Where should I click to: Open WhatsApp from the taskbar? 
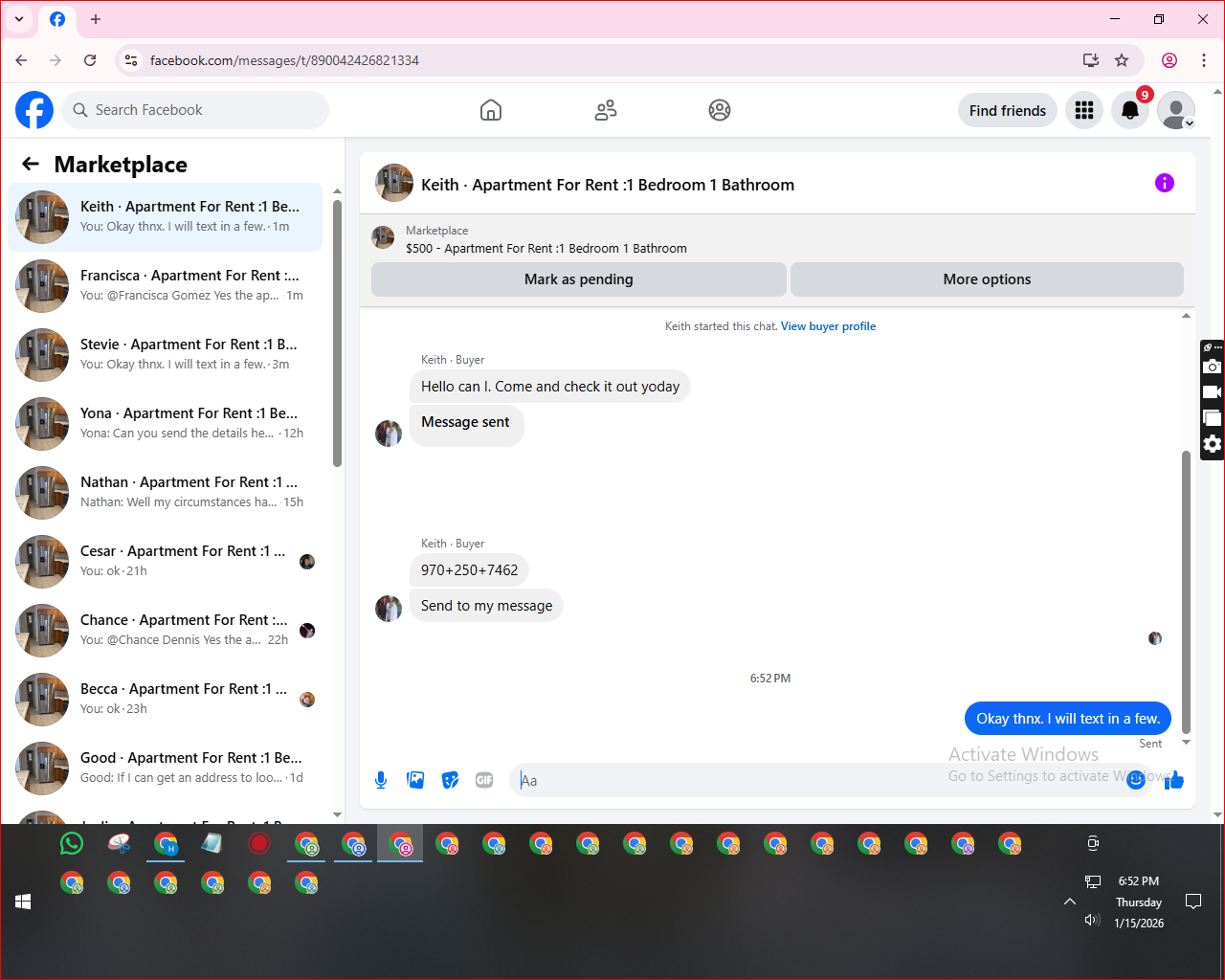click(x=72, y=843)
